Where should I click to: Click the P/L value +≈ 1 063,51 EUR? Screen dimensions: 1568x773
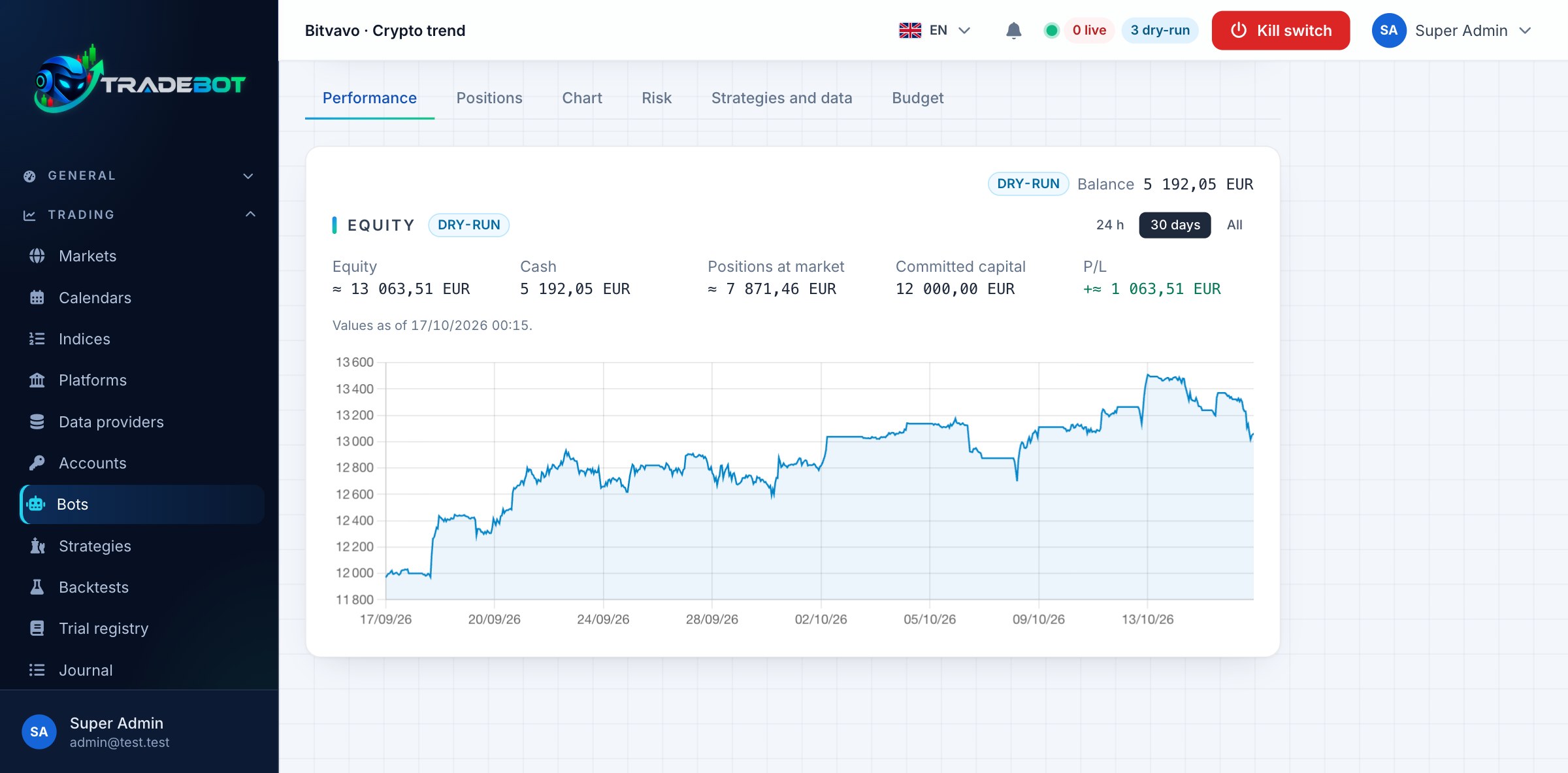(x=1152, y=289)
